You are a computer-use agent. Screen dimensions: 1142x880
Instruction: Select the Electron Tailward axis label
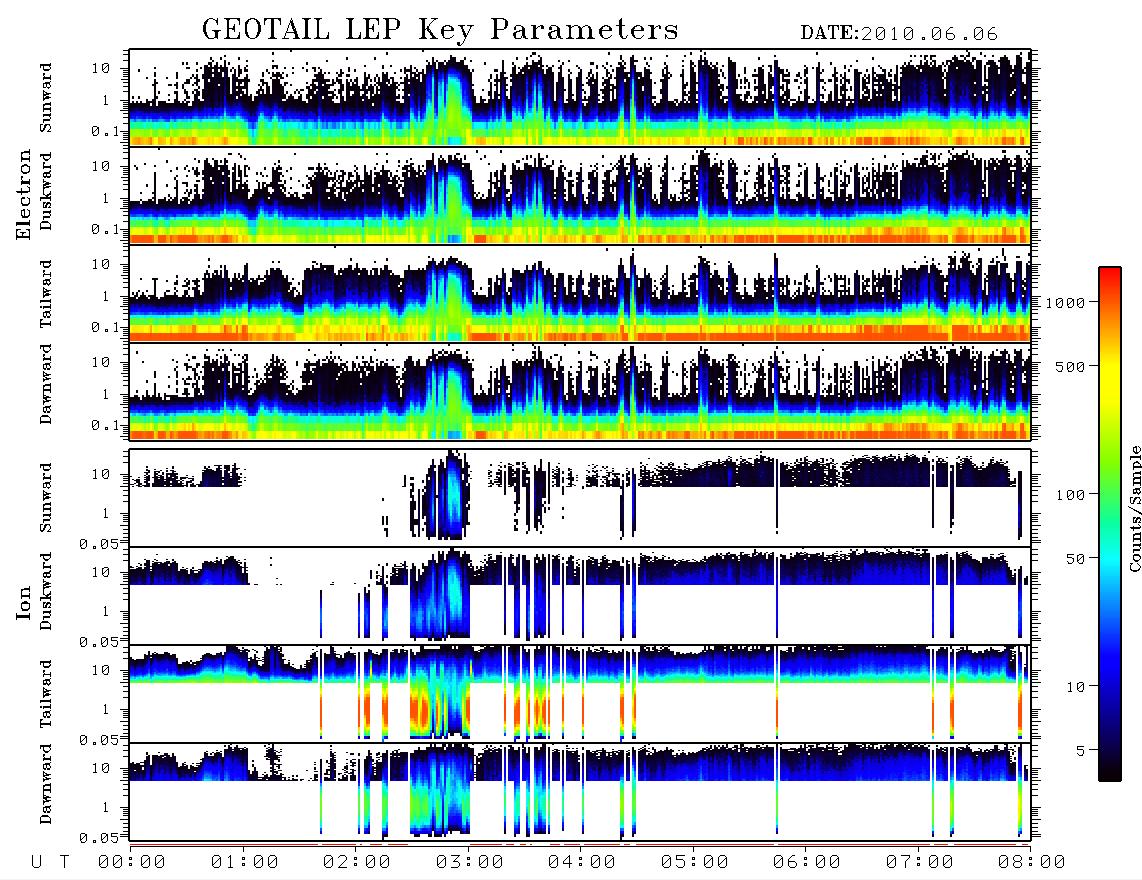[46, 294]
